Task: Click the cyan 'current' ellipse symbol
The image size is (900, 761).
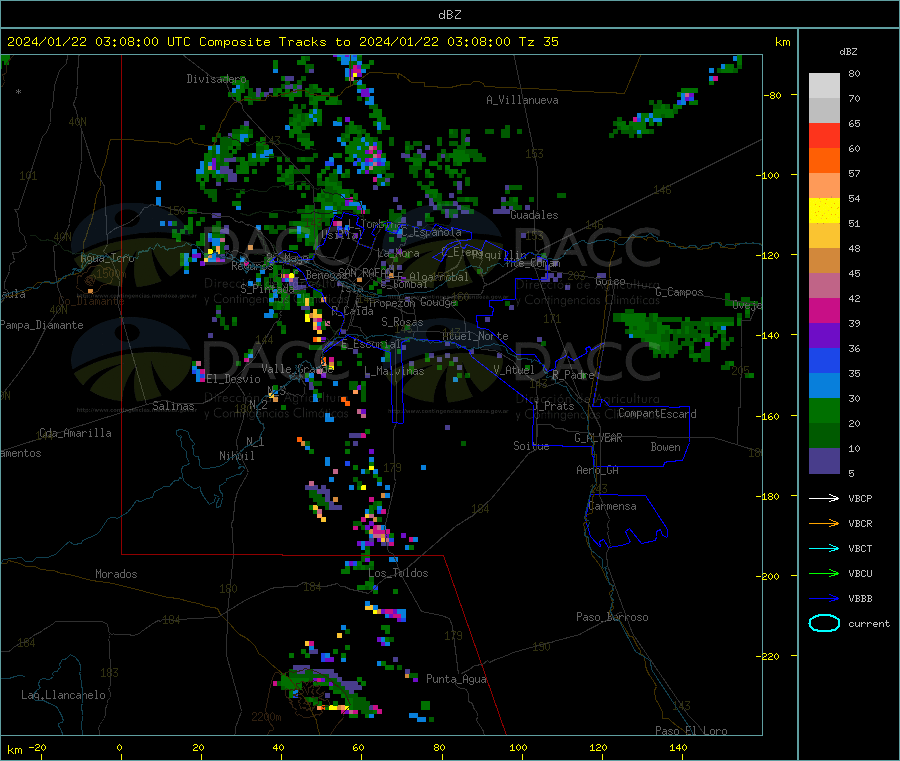Action: [x=824, y=623]
